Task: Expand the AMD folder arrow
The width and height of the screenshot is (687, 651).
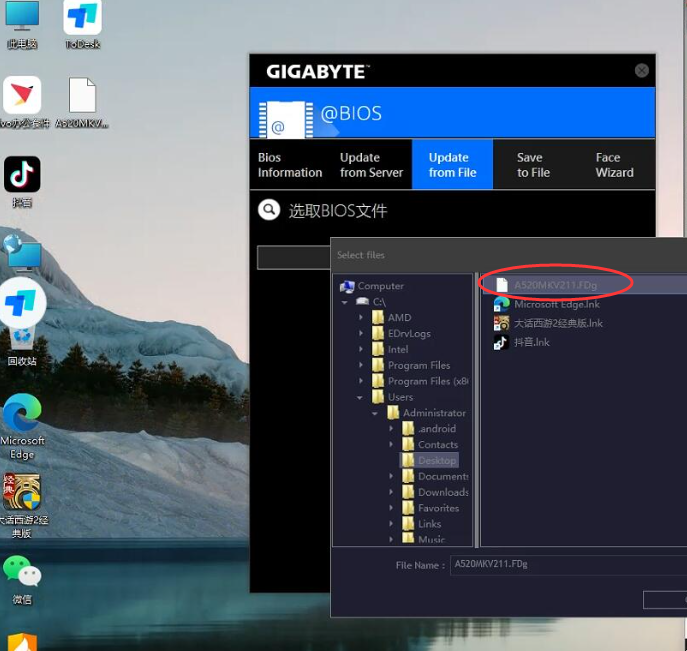Action: click(362, 318)
